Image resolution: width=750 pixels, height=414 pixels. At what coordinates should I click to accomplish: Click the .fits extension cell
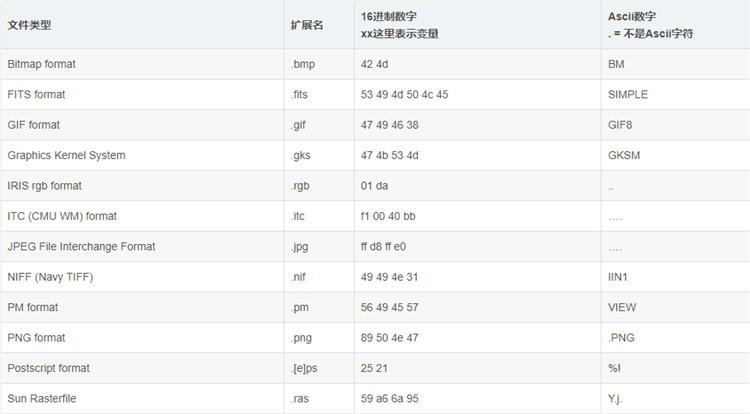(301, 94)
